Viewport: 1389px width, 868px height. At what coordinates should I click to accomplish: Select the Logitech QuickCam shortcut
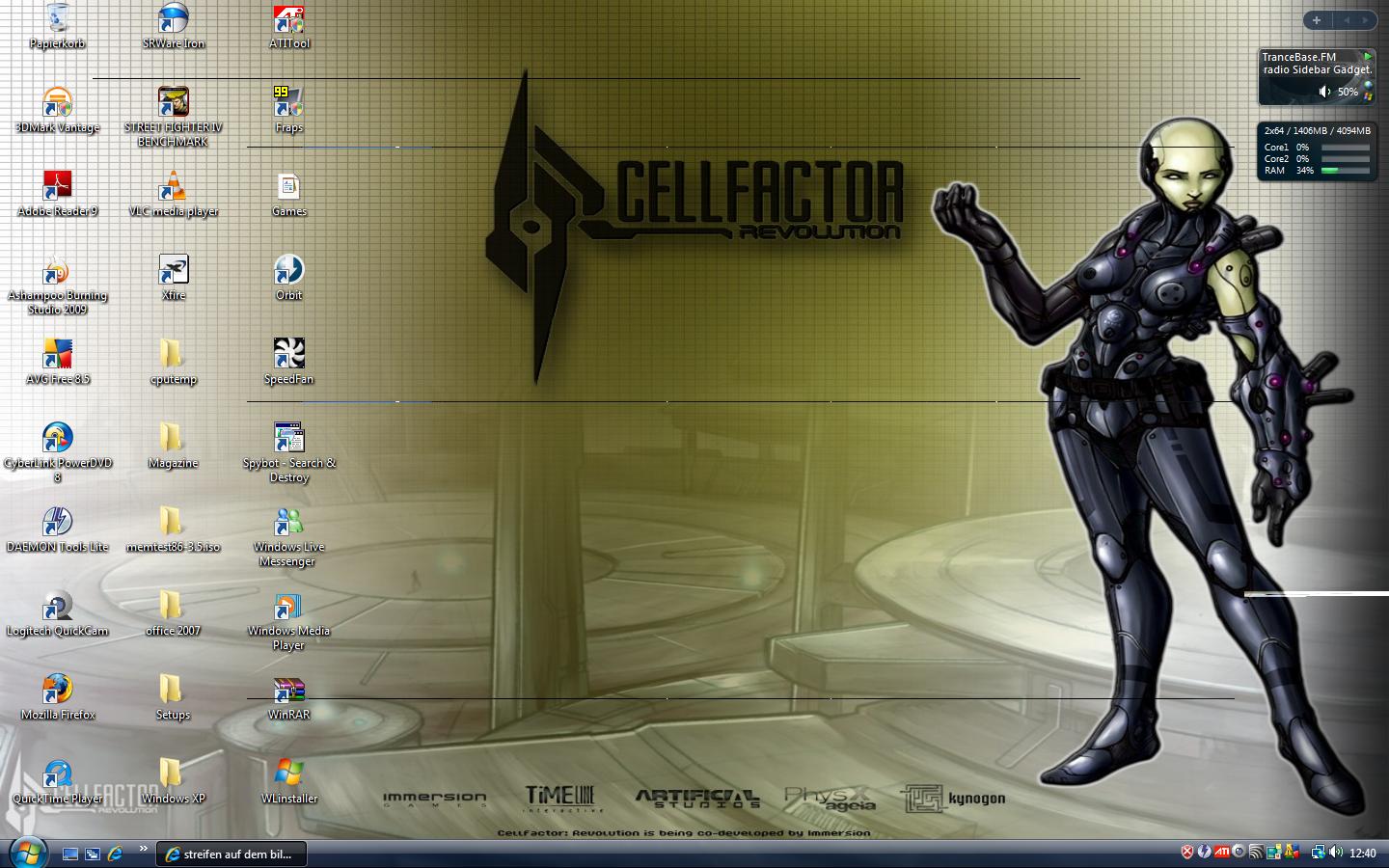pos(58,613)
